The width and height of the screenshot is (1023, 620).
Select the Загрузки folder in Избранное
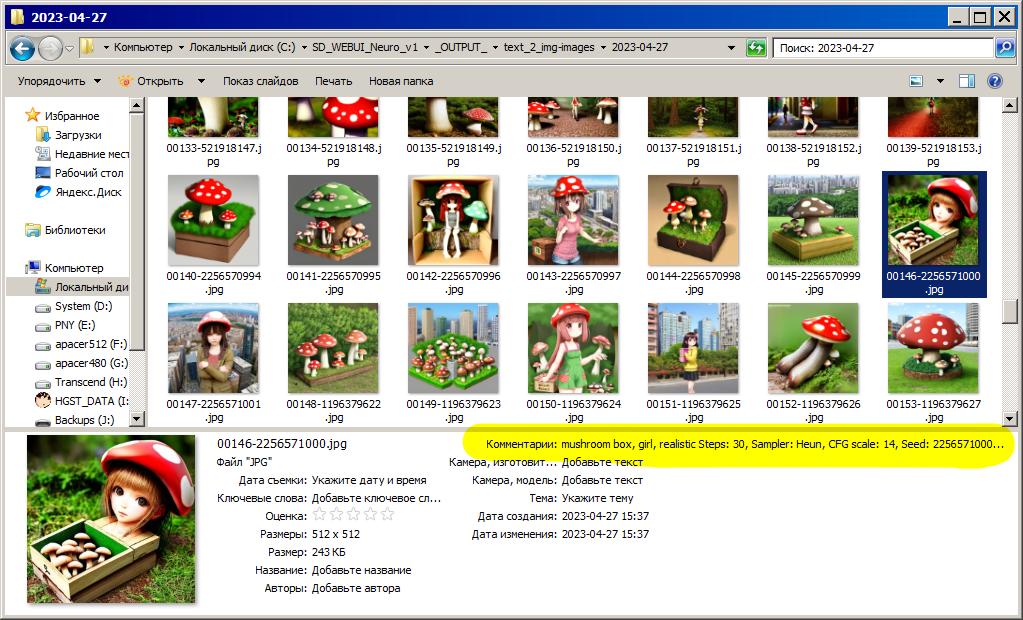click(x=77, y=135)
